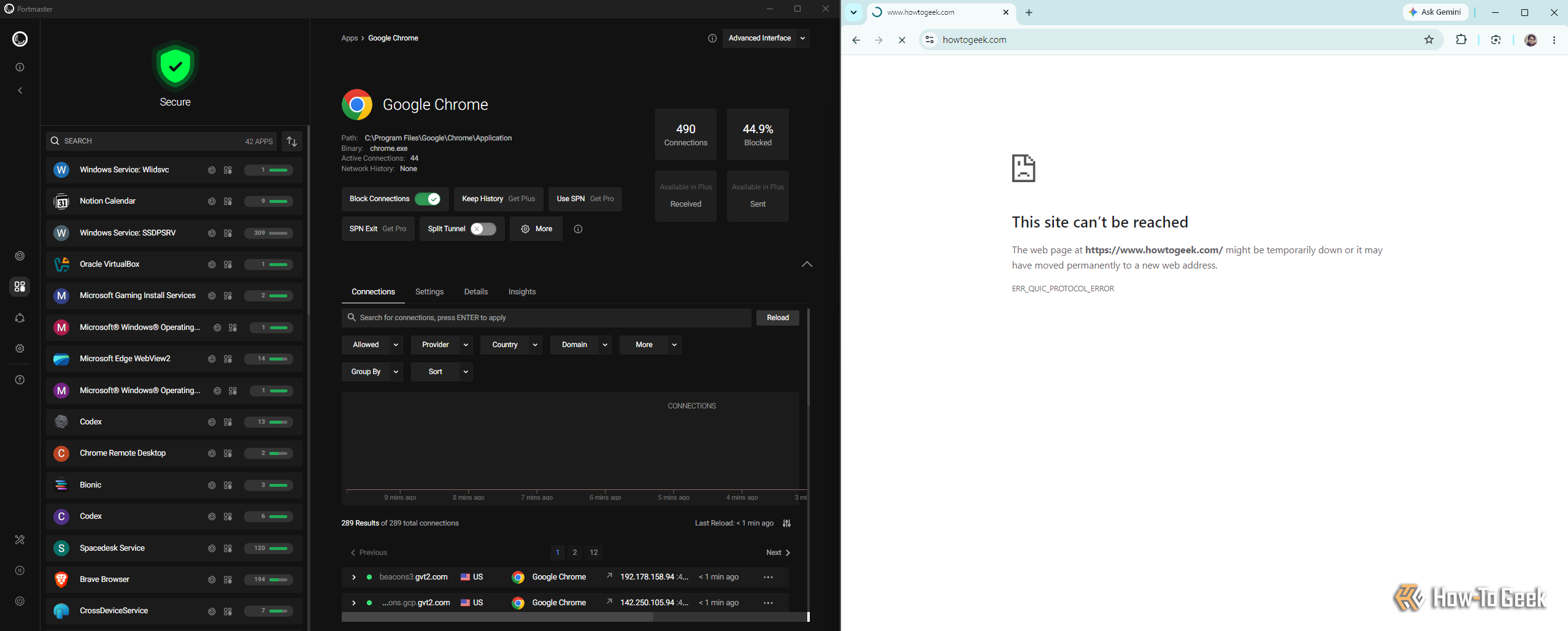Open the SPN nodes icon in the sidebar
This screenshot has height=631, width=1568.
tap(20, 318)
